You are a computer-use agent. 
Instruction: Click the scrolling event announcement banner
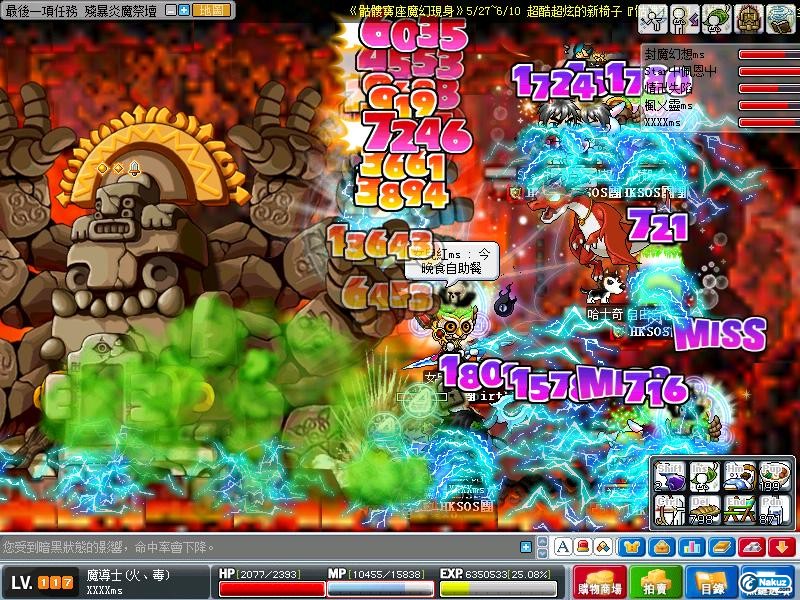point(492,11)
